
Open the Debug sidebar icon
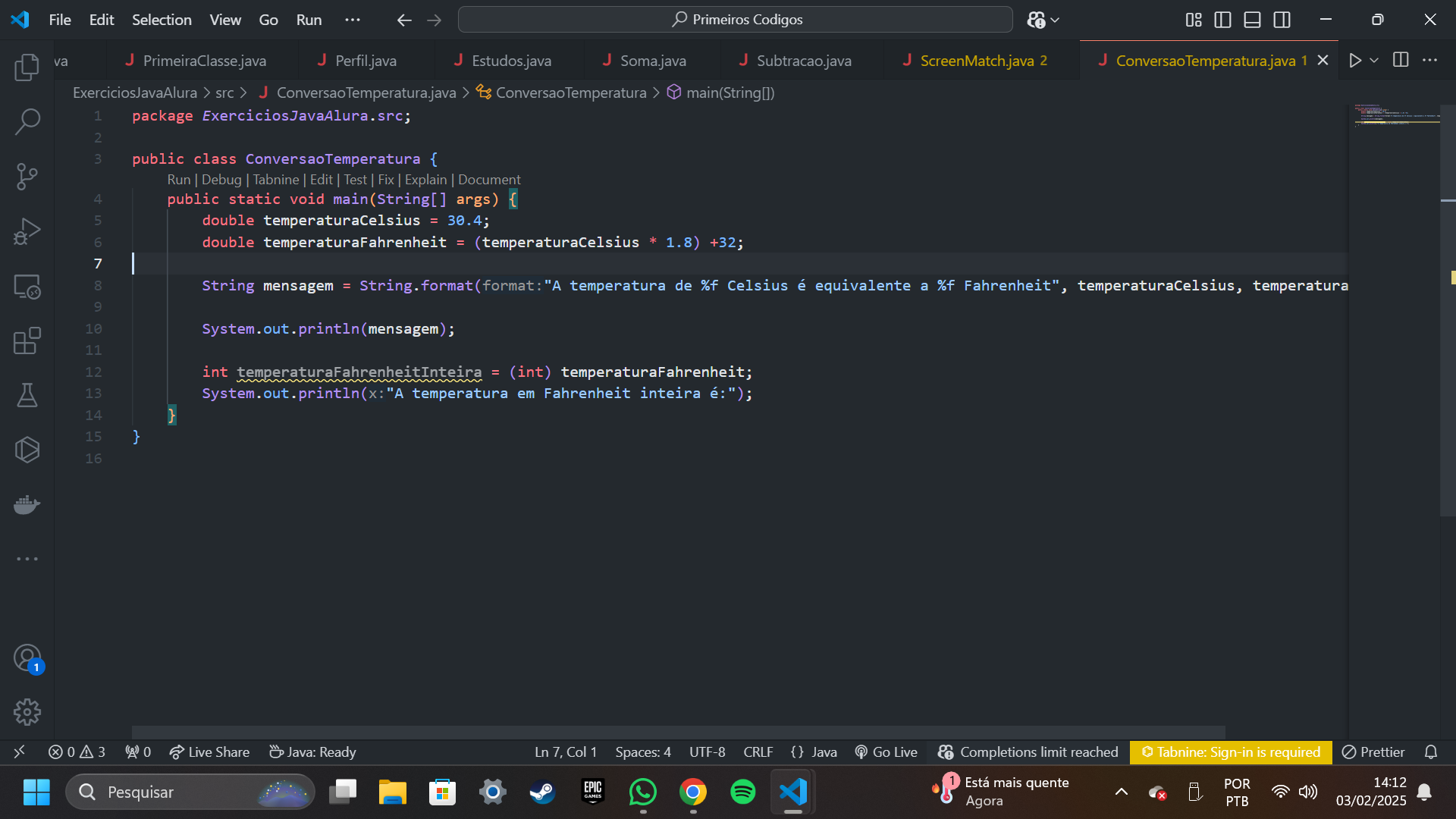tap(27, 230)
